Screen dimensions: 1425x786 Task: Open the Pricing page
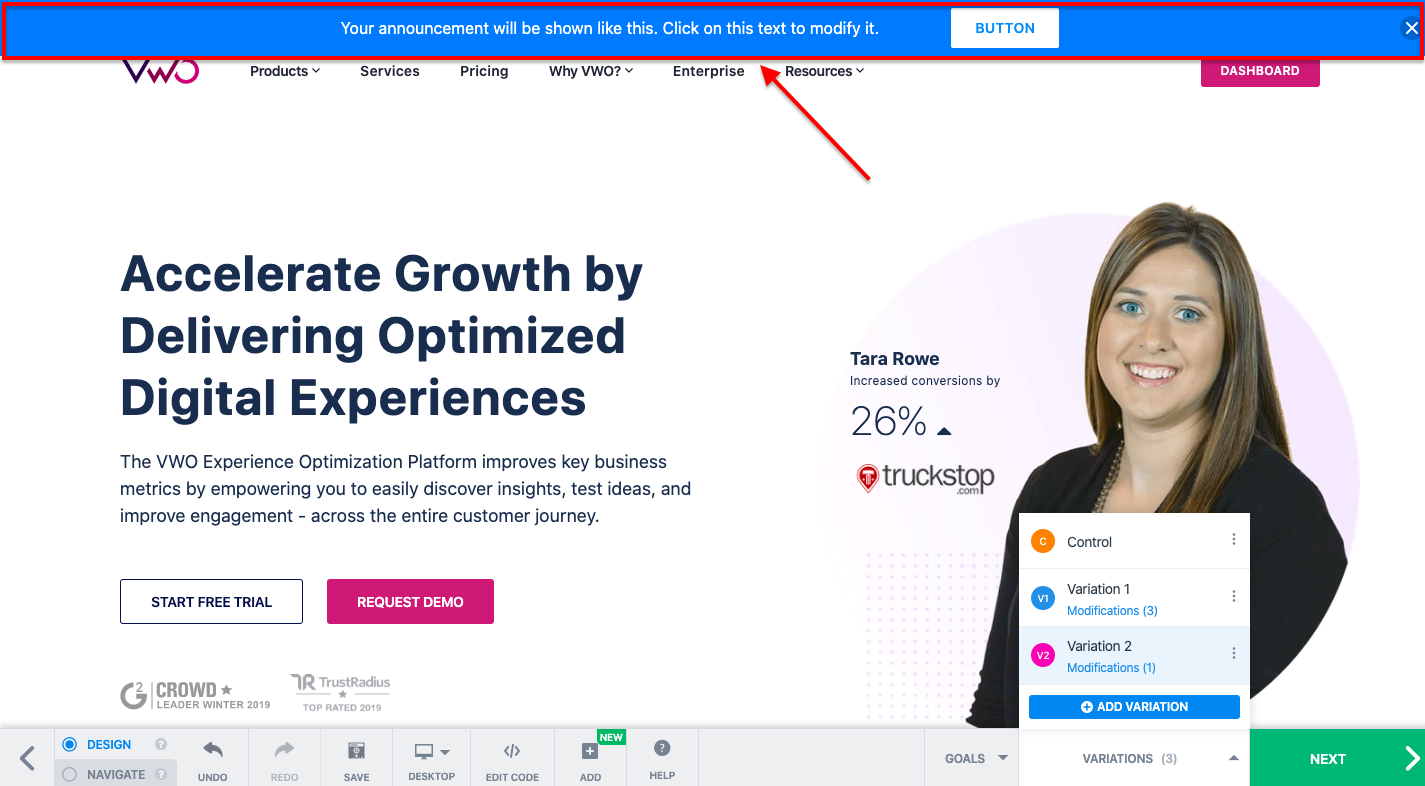coord(484,71)
